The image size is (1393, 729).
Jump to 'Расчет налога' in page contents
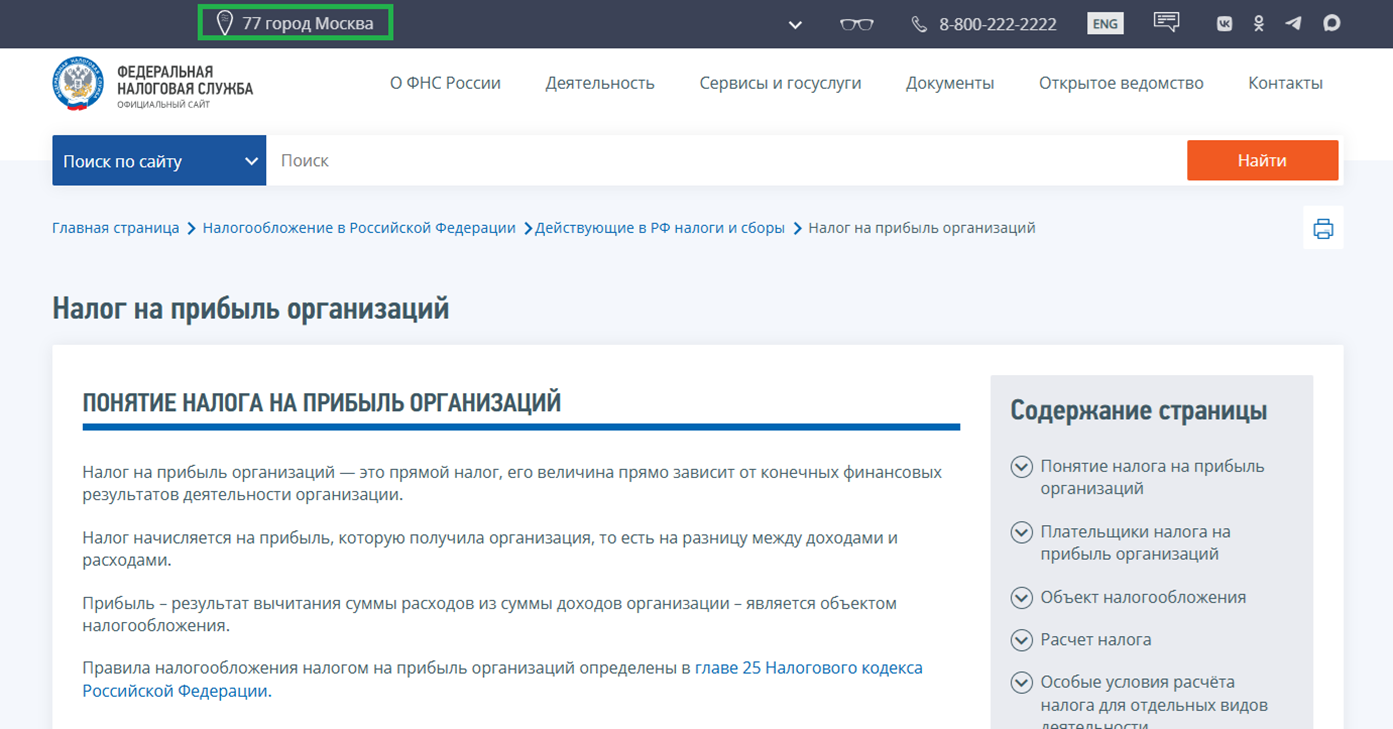point(1096,640)
